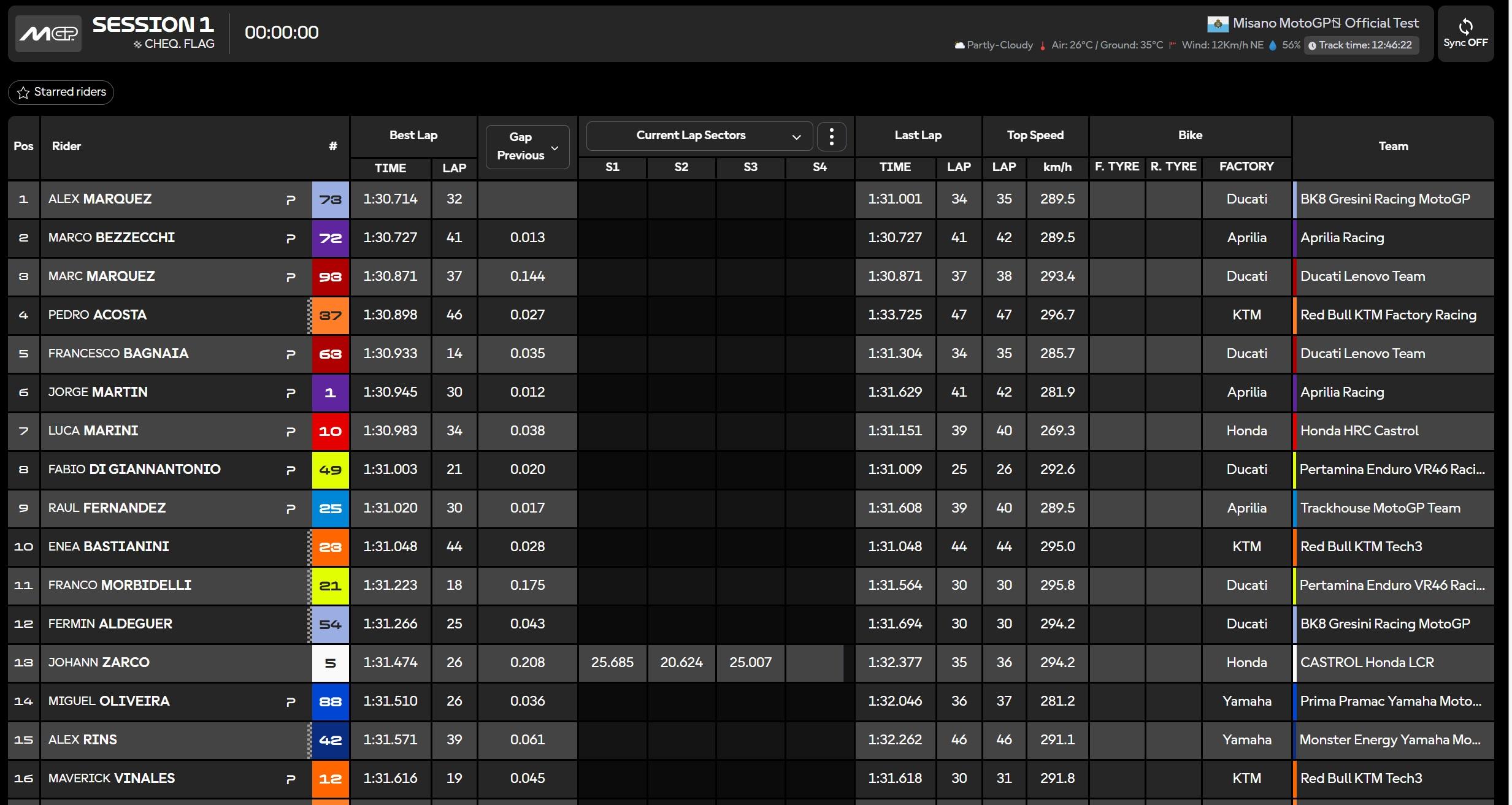The image size is (1512, 805).
Task: Click the number 88 badge for Oliveira
Action: [x=331, y=702]
